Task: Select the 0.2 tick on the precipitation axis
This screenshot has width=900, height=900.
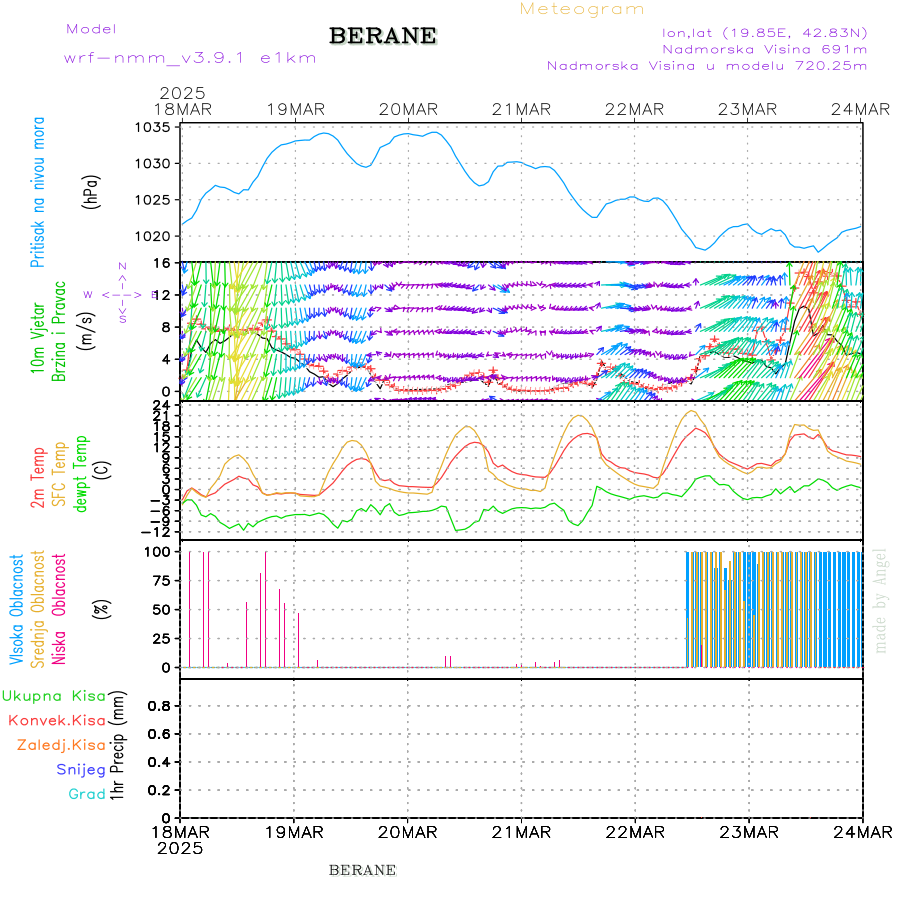Action: tap(159, 790)
